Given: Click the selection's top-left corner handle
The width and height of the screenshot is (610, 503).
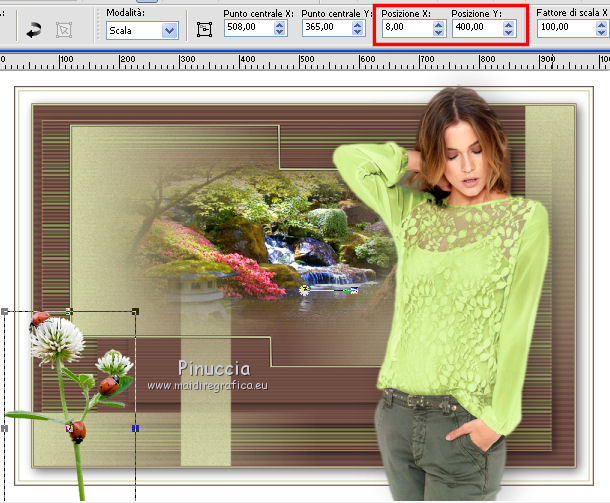Looking at the screenshot, I should [5, 311].
